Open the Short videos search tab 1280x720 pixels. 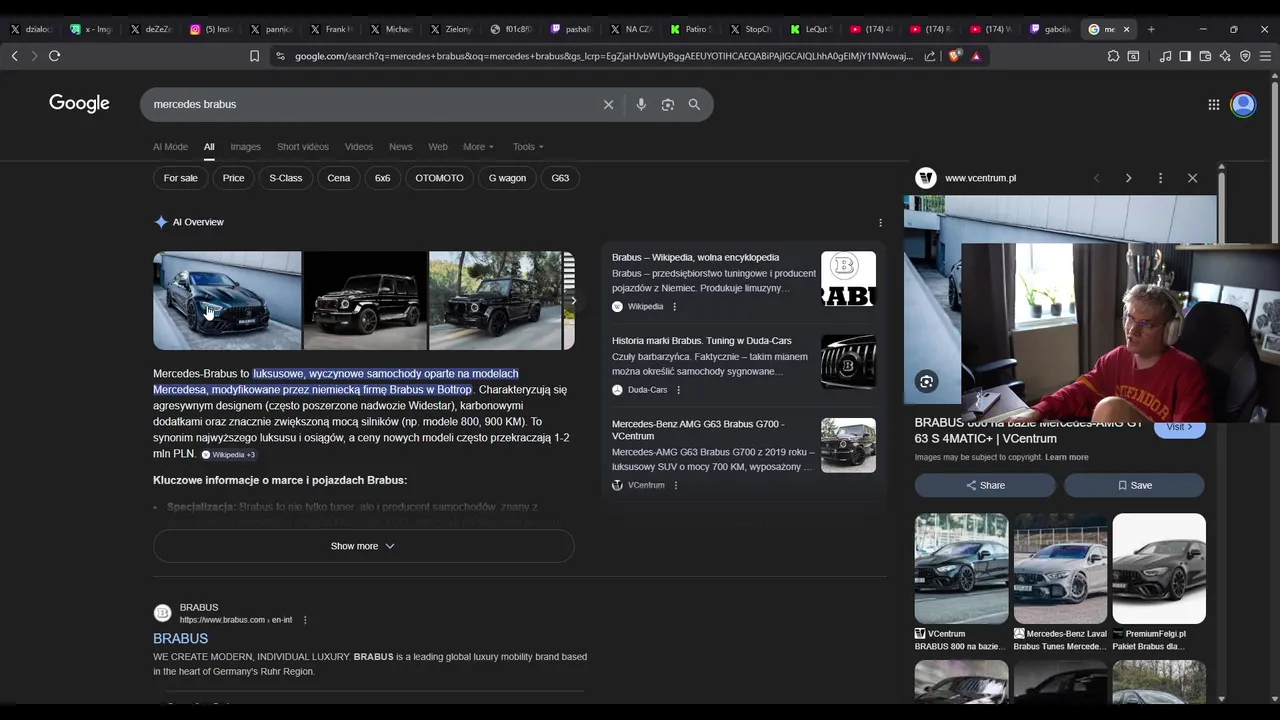point(303,147)
